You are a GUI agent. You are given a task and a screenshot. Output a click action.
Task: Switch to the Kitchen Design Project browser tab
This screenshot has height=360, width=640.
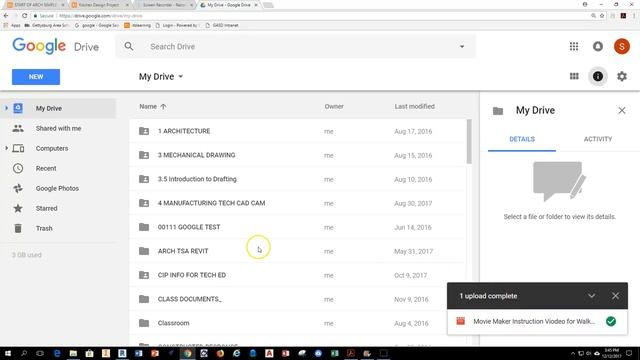tap(99, 5)
